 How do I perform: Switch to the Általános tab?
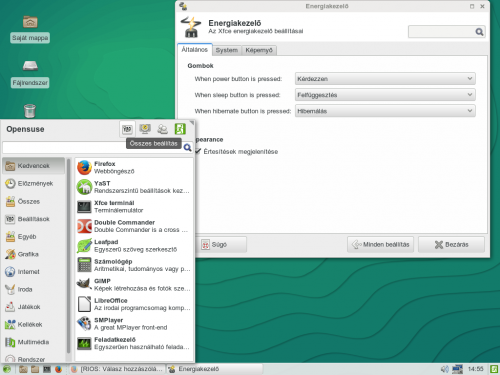point(195,50)
